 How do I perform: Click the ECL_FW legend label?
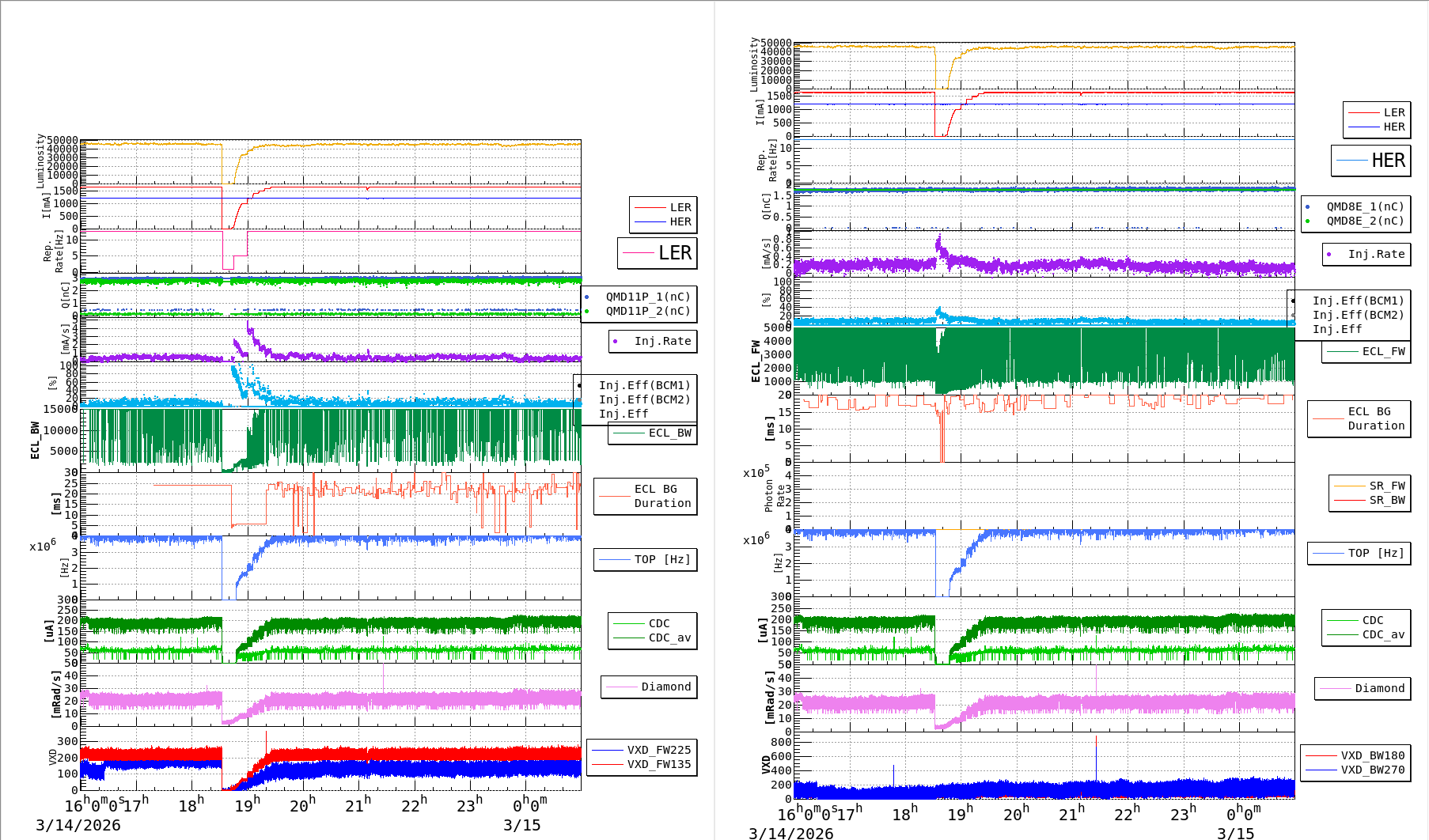(x=1383, y=351)
